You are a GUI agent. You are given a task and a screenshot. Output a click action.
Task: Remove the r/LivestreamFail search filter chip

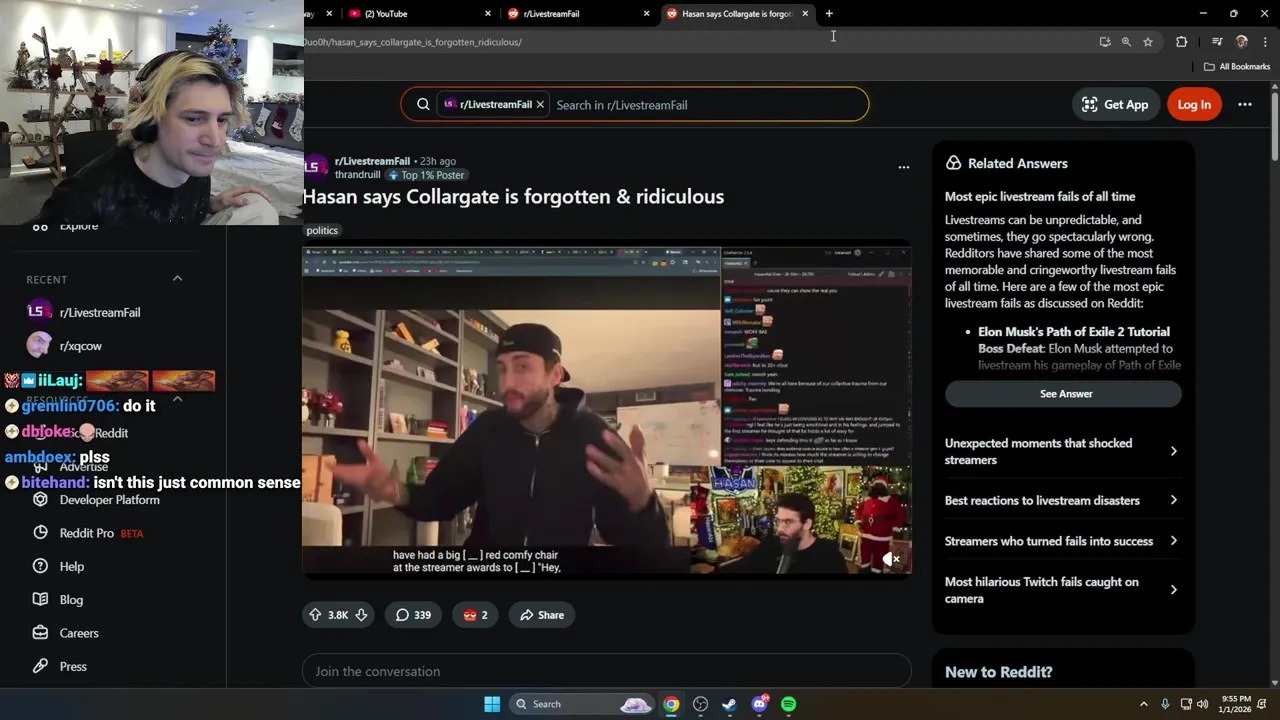tap(540, 104)
